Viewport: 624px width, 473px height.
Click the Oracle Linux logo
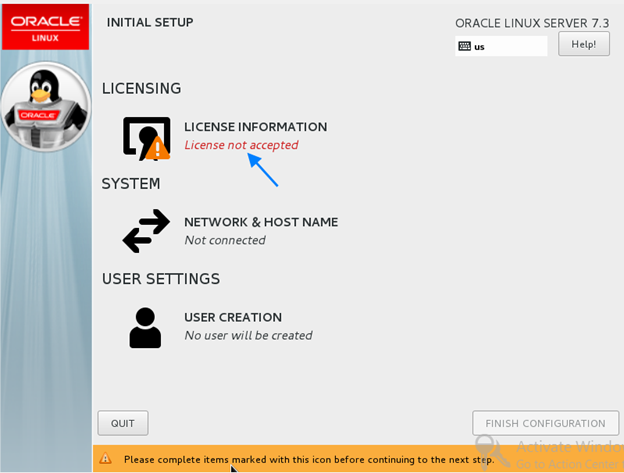(x=46, y=27)
